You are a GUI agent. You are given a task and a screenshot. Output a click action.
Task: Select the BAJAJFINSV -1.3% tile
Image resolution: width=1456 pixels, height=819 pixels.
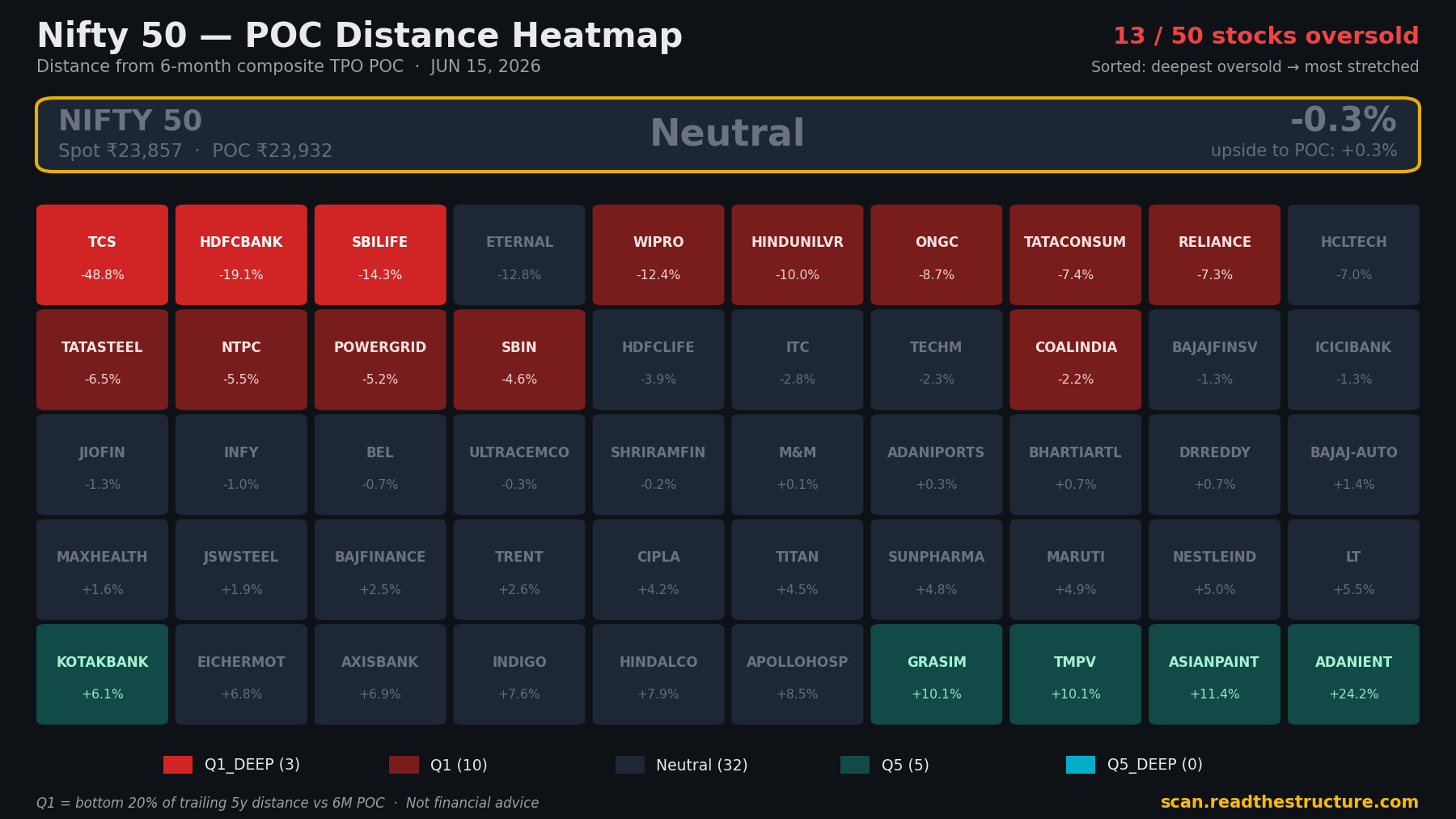pyautogui.click(x=1215, y=360)
